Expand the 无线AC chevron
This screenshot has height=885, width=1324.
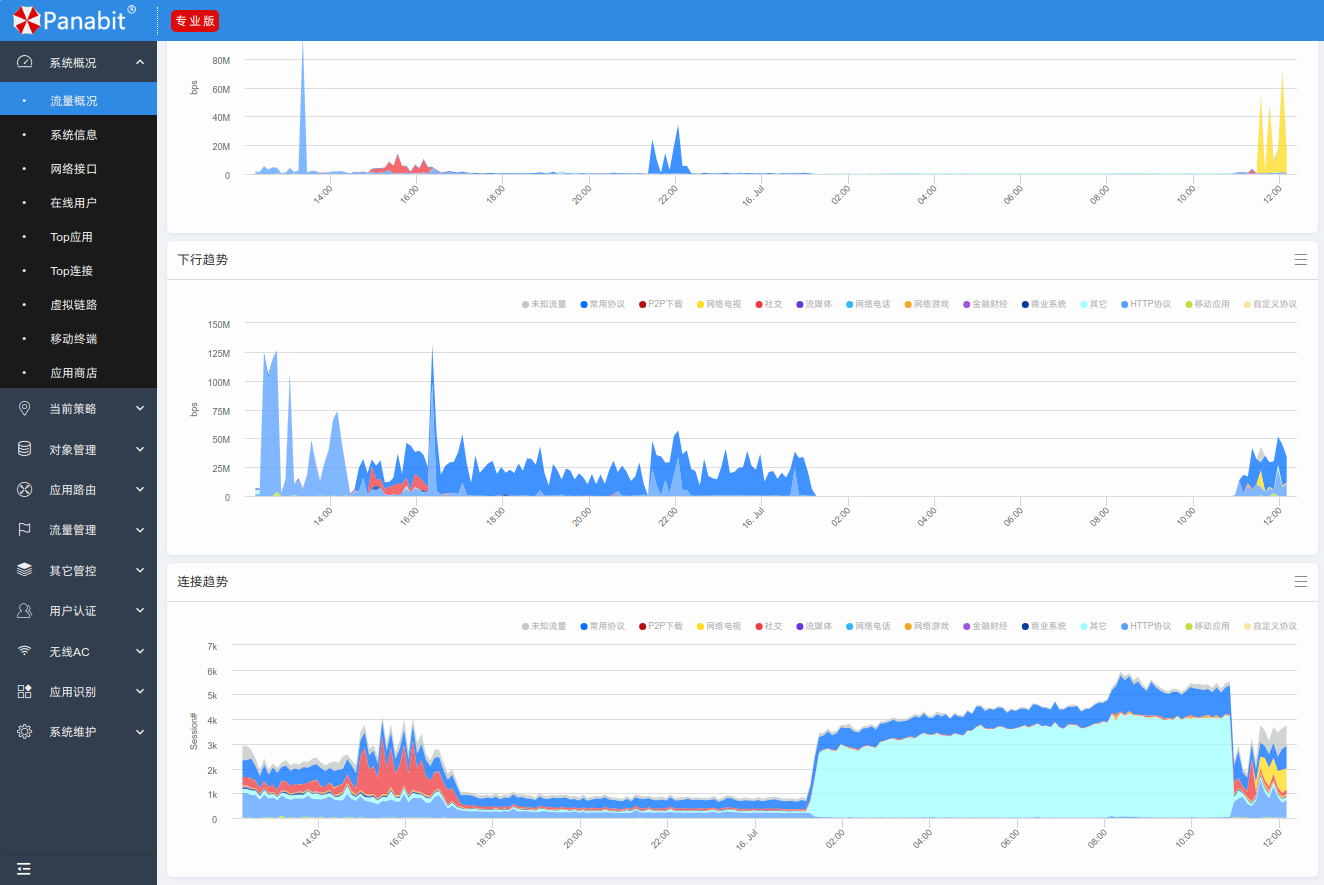140,651
